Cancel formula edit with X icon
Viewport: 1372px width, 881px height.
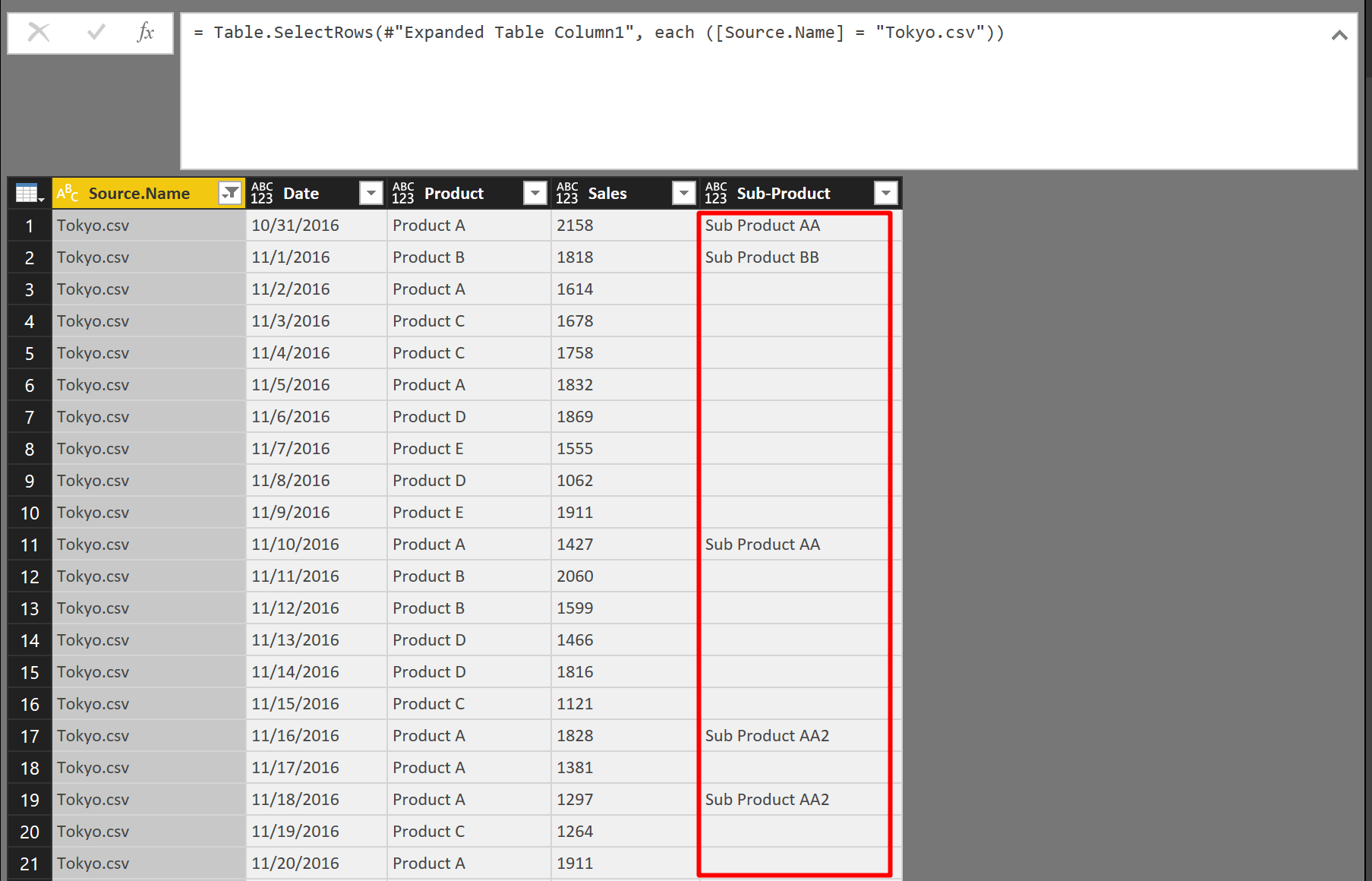(39, 32)
